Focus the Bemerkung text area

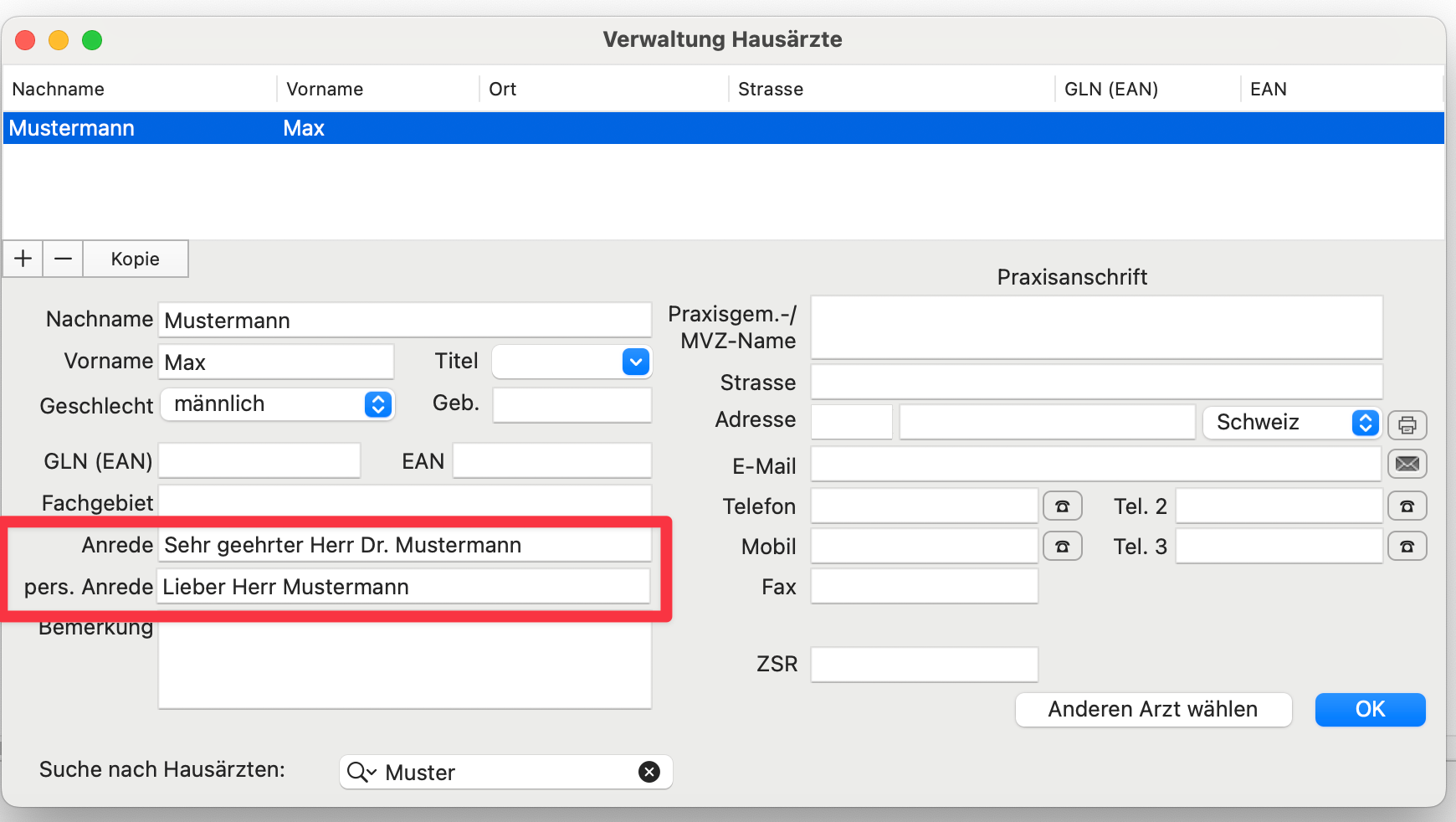(x=405, y=665)
